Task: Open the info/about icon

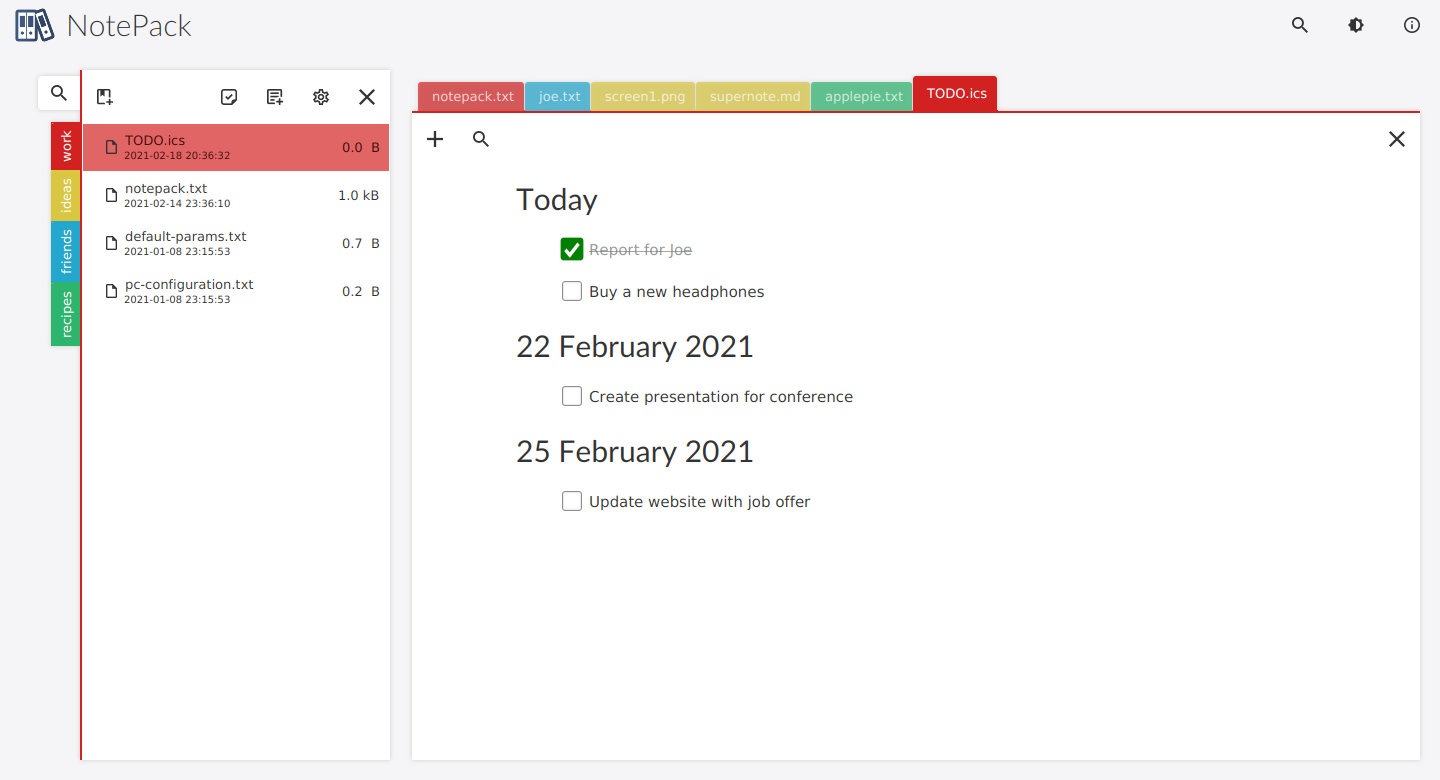Action: pos(1412,26)
